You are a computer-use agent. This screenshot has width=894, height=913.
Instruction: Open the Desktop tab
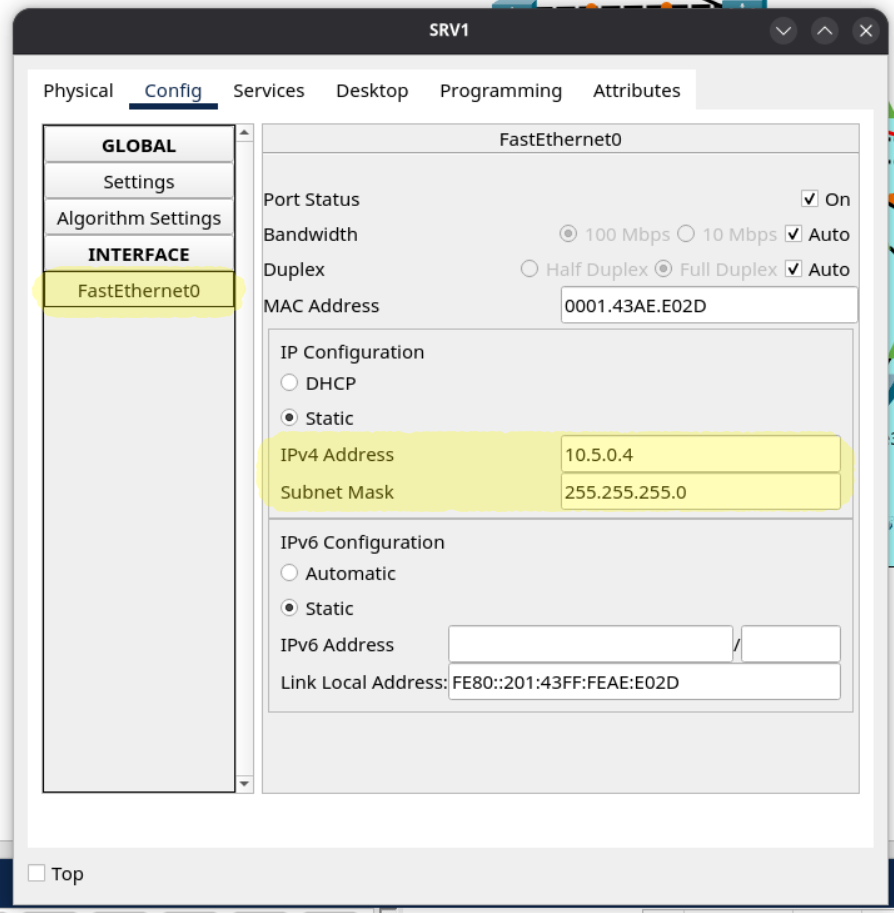[x=372, y=91]
